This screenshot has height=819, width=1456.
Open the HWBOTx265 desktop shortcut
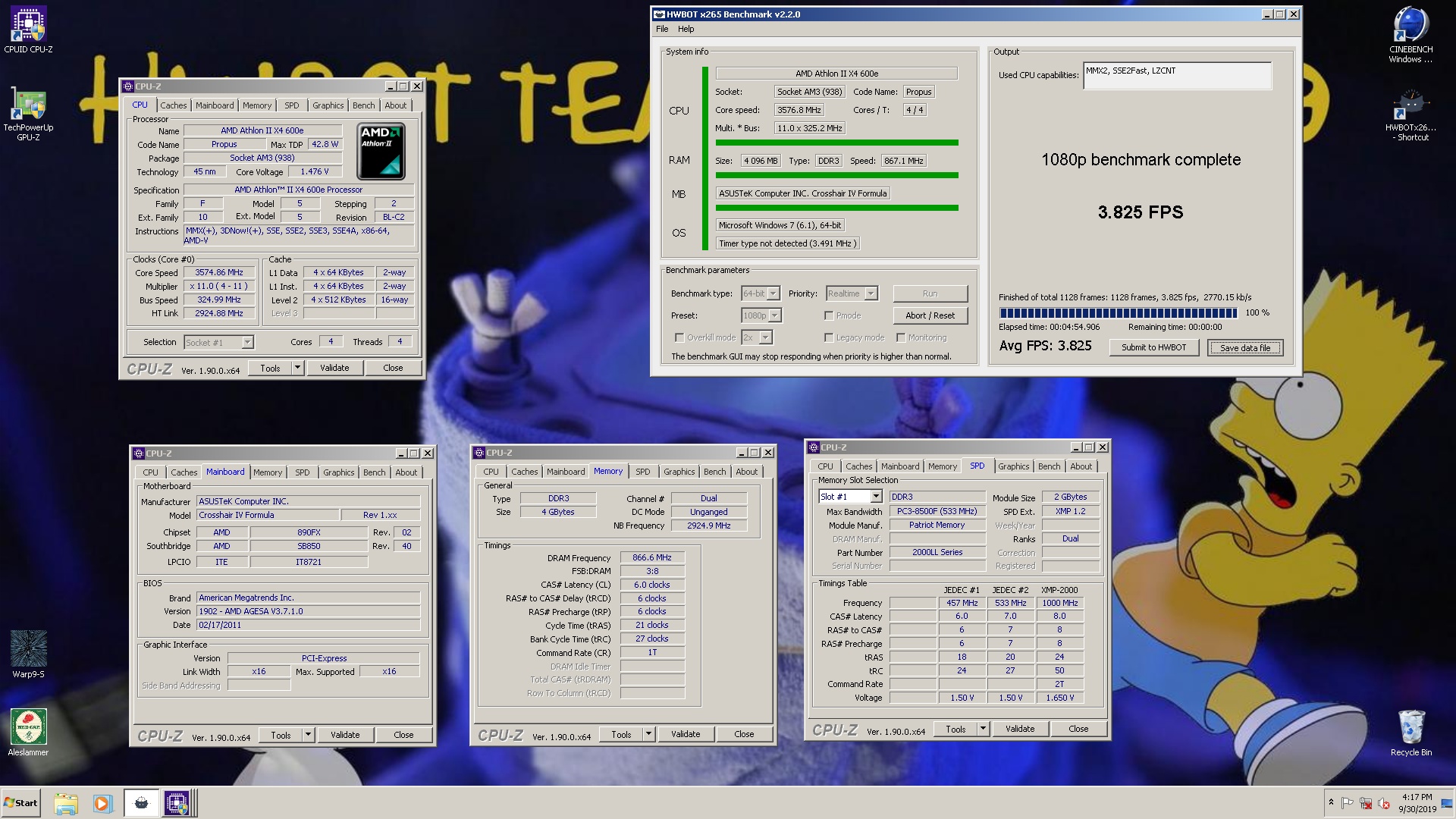pos(1410,115)
